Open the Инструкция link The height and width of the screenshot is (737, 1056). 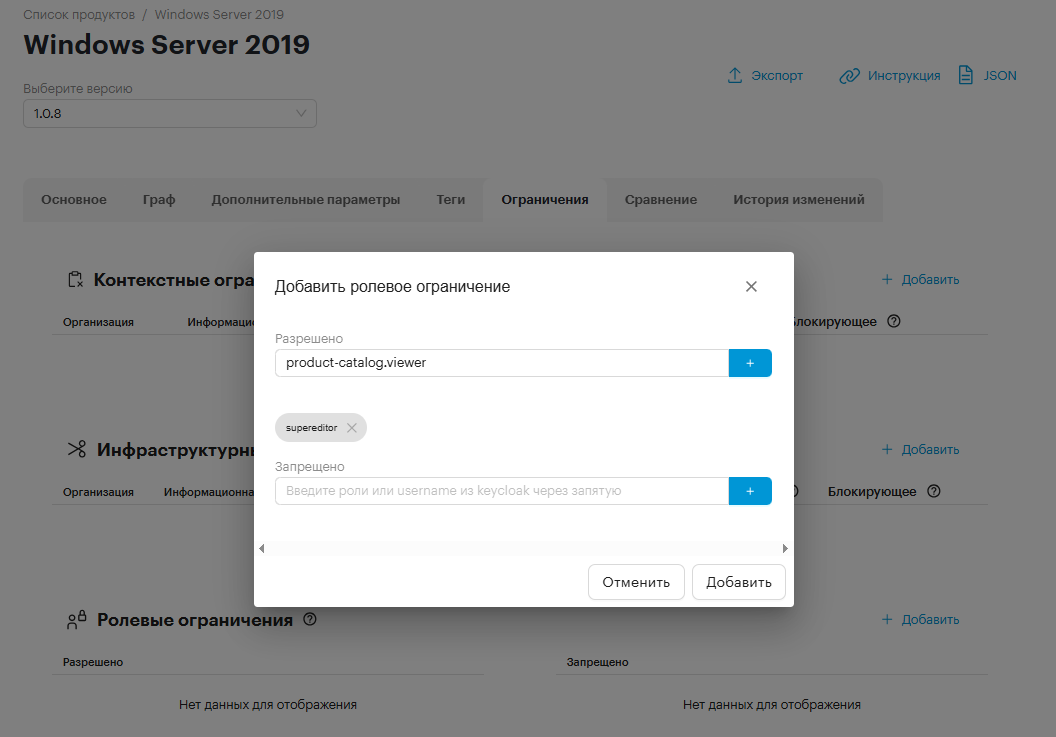click(904, 75)
